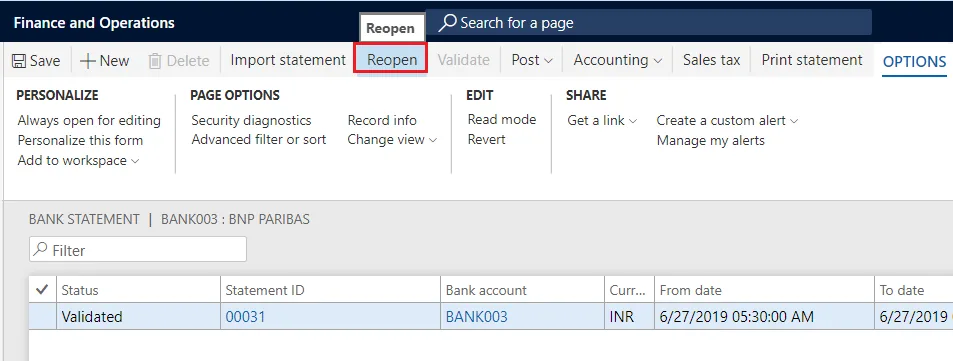Click Revert under Edit

(x=486, y=139)
